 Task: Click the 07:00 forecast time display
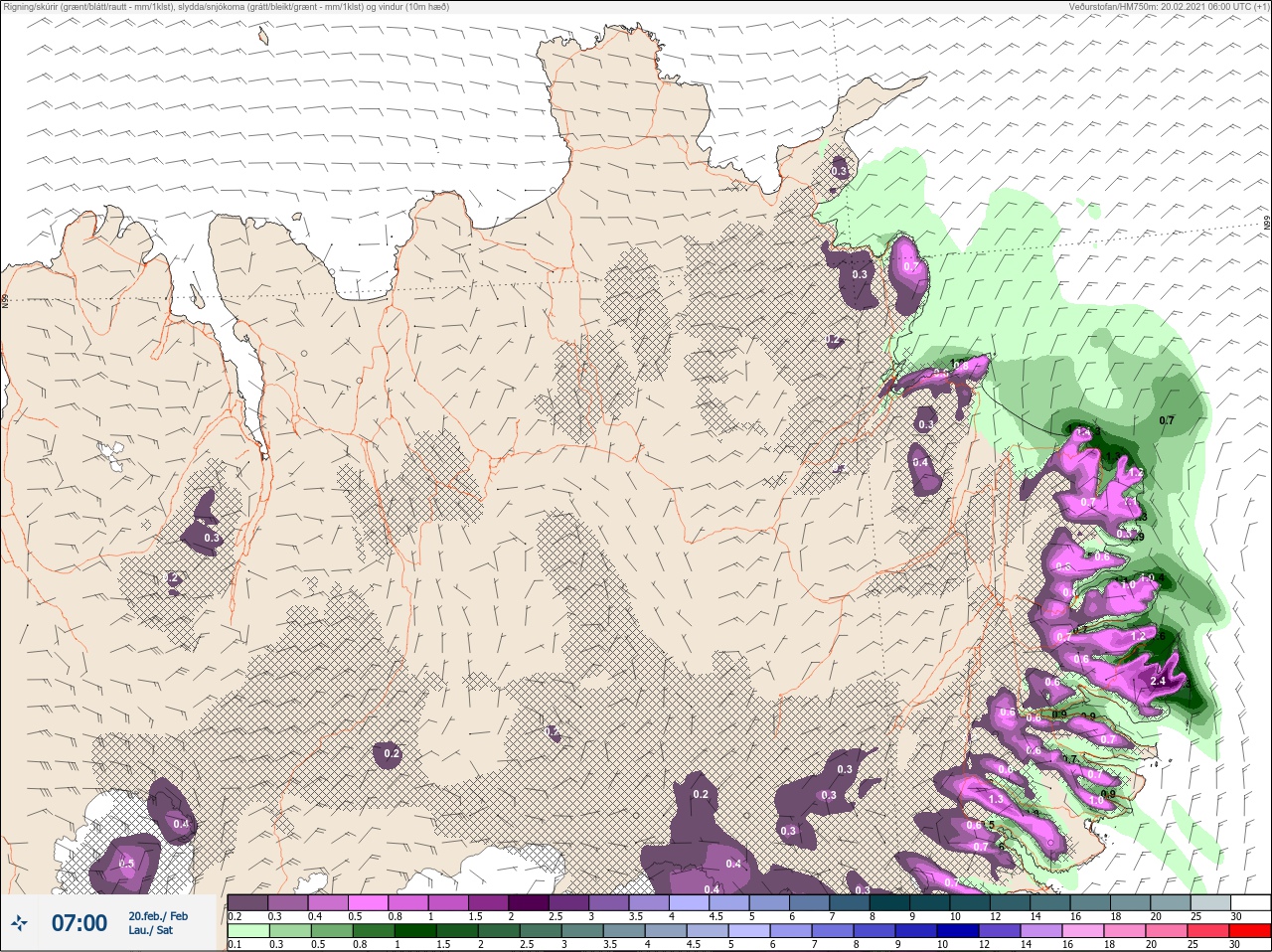pos(79,923)
